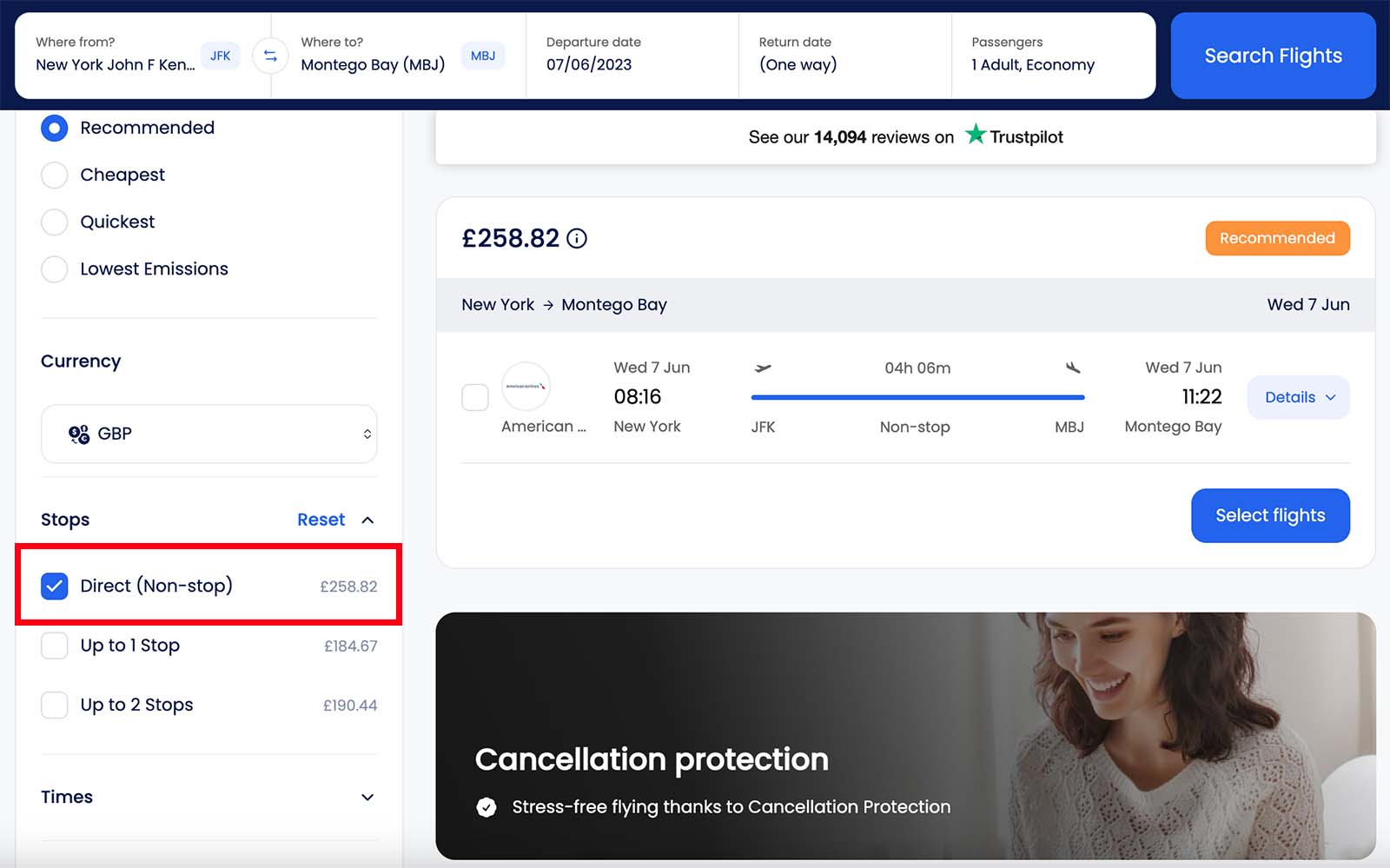The image size is (1390, 868).
Task: Choose the Quickest sort option
Action: click(55, 222)
